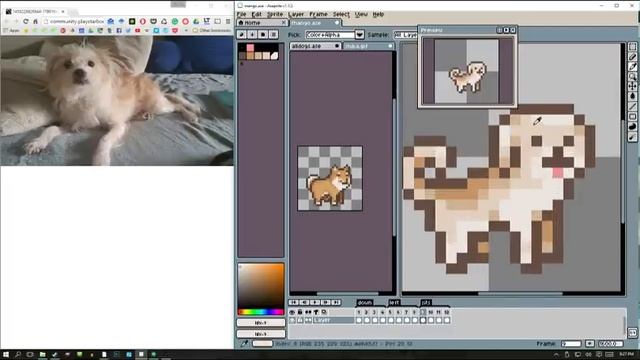Image resolution: width=640 pixels, height=360 pixels.
Task: Open the File menu
Action: point(242,14)
